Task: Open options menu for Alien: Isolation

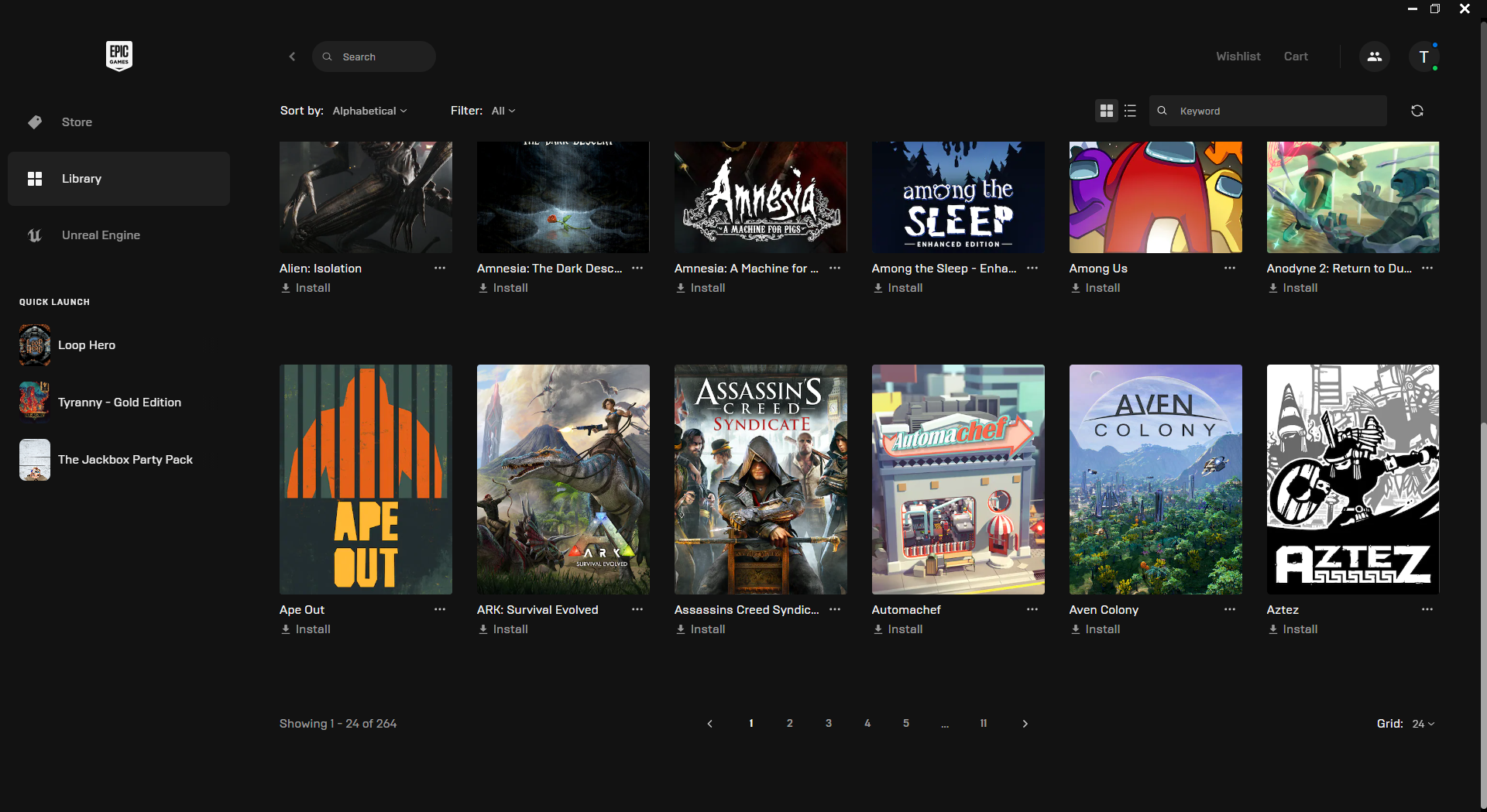Action: pyautogui.click(x=440, y=268)
